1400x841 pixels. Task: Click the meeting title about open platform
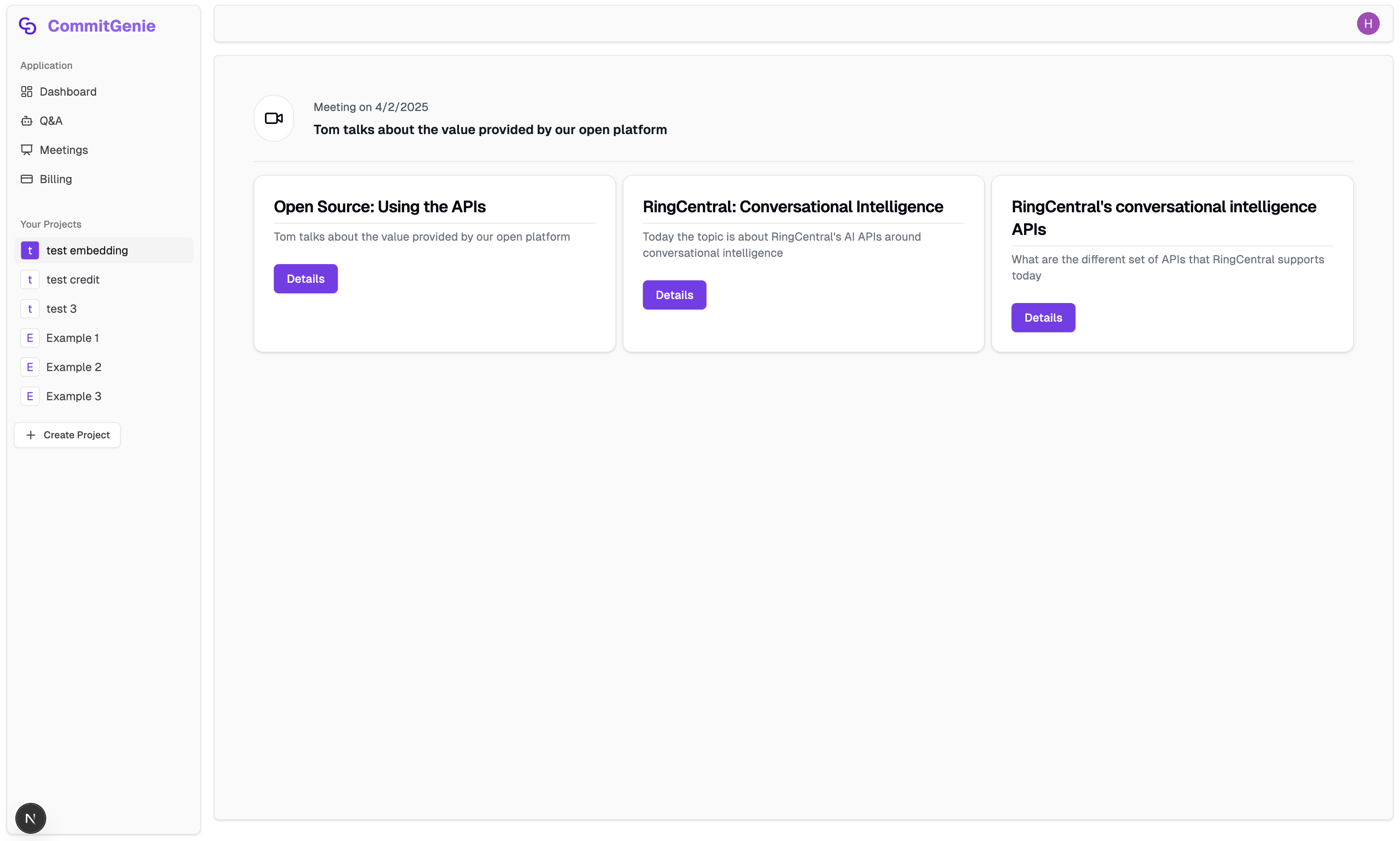490,130
